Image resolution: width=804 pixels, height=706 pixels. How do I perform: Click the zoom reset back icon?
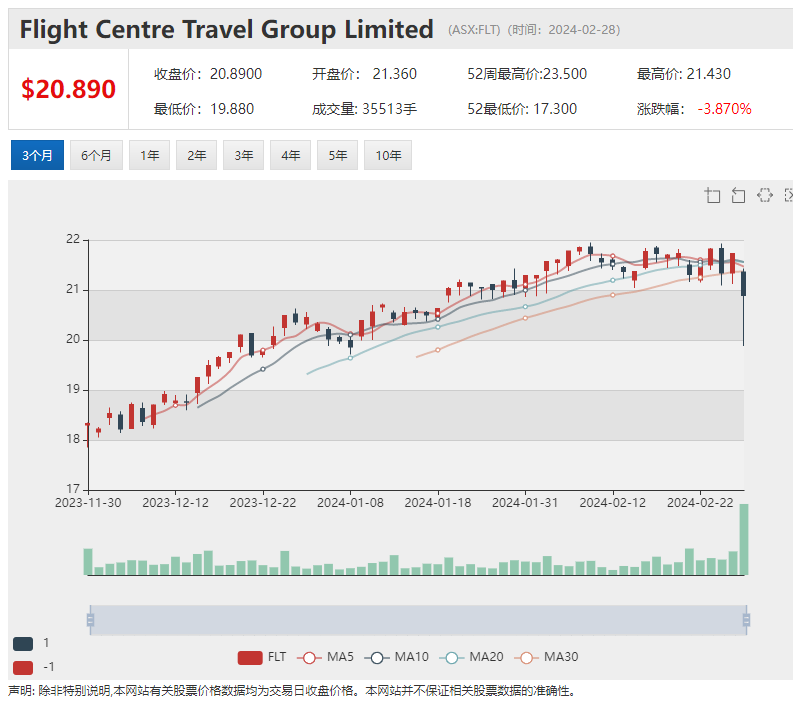739,195
